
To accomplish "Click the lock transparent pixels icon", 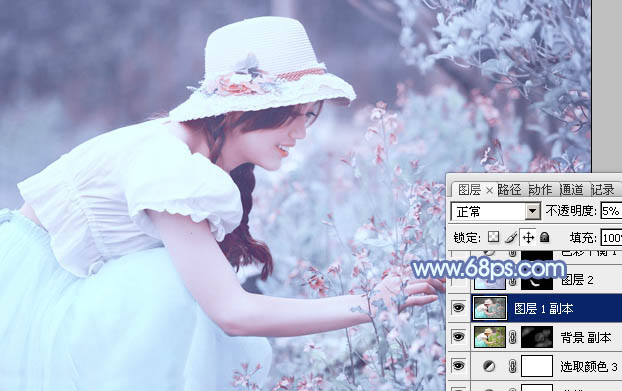I will (x=493, y=238).
